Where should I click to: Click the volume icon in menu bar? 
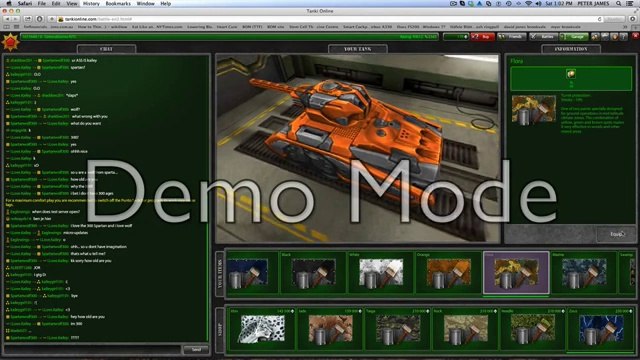(x=538, y=4)
